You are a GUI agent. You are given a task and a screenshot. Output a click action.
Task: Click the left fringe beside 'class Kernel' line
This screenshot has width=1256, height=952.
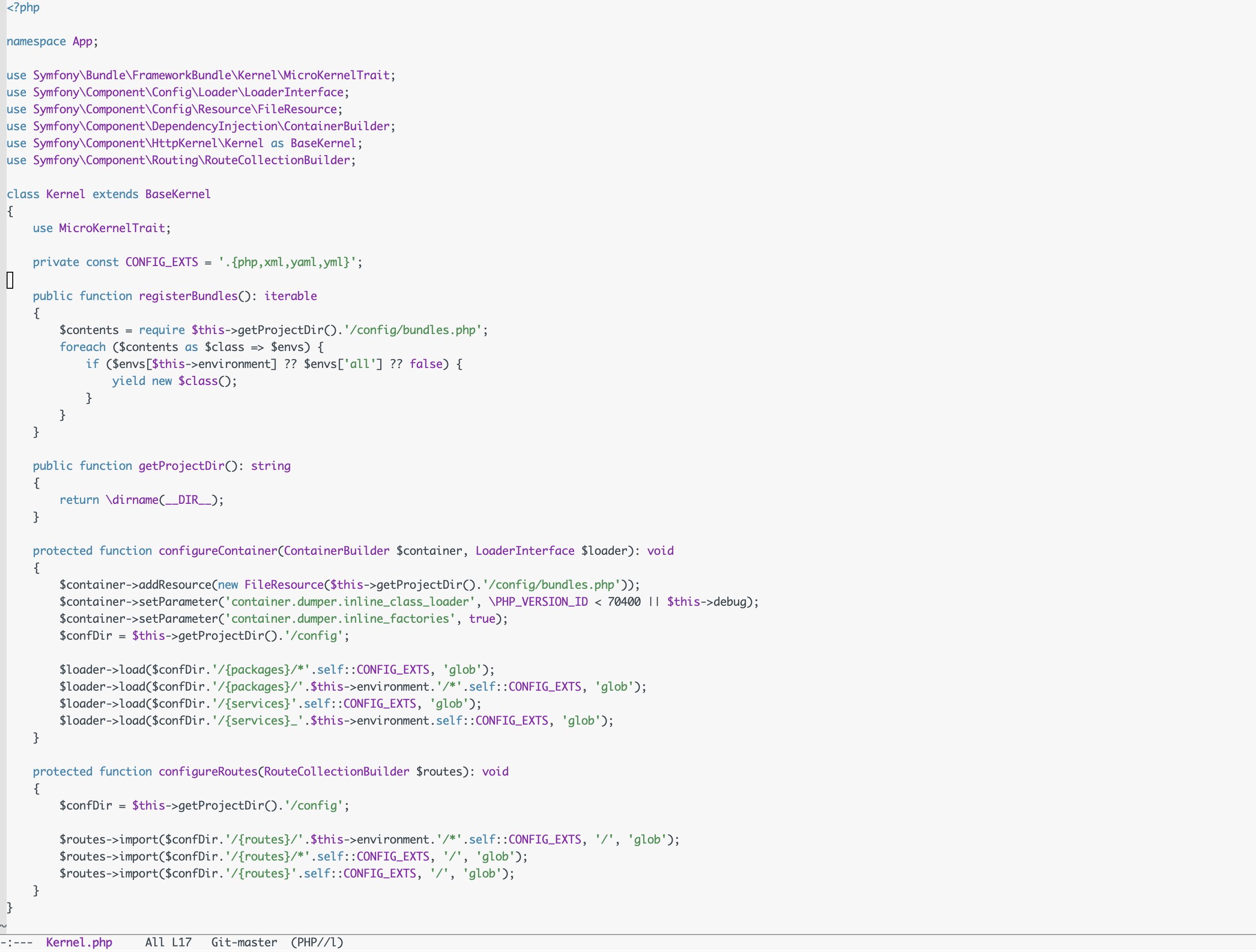(3, 194)
